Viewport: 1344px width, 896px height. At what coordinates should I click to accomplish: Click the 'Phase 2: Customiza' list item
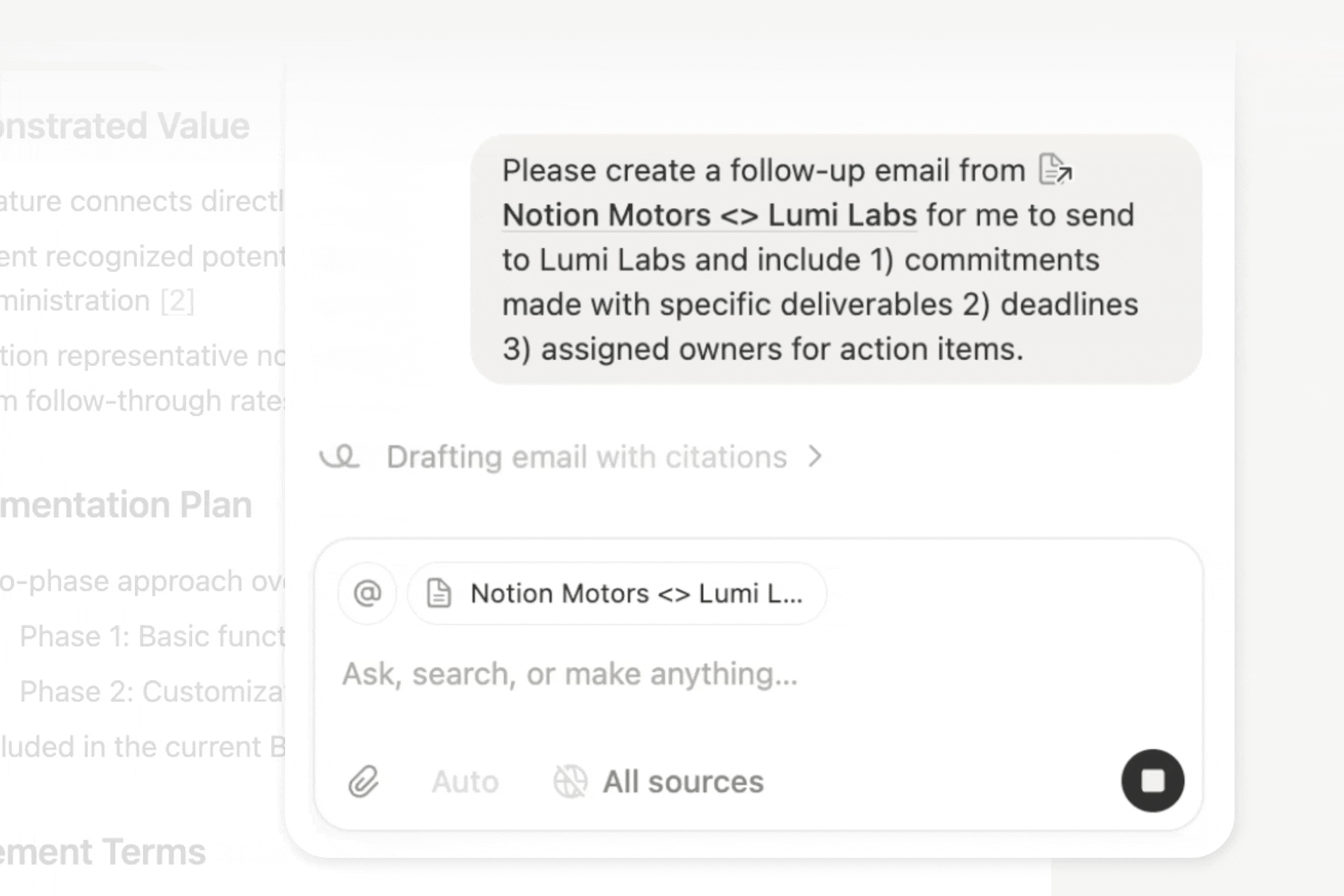(x=152, y=692)
